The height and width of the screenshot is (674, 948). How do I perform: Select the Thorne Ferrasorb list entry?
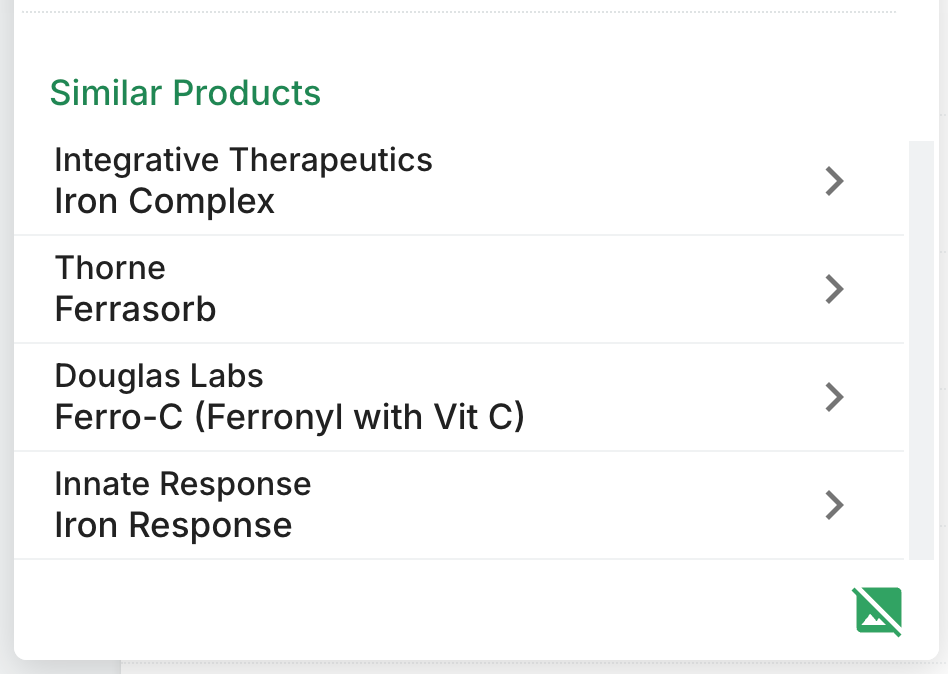[x=459, y=289]
